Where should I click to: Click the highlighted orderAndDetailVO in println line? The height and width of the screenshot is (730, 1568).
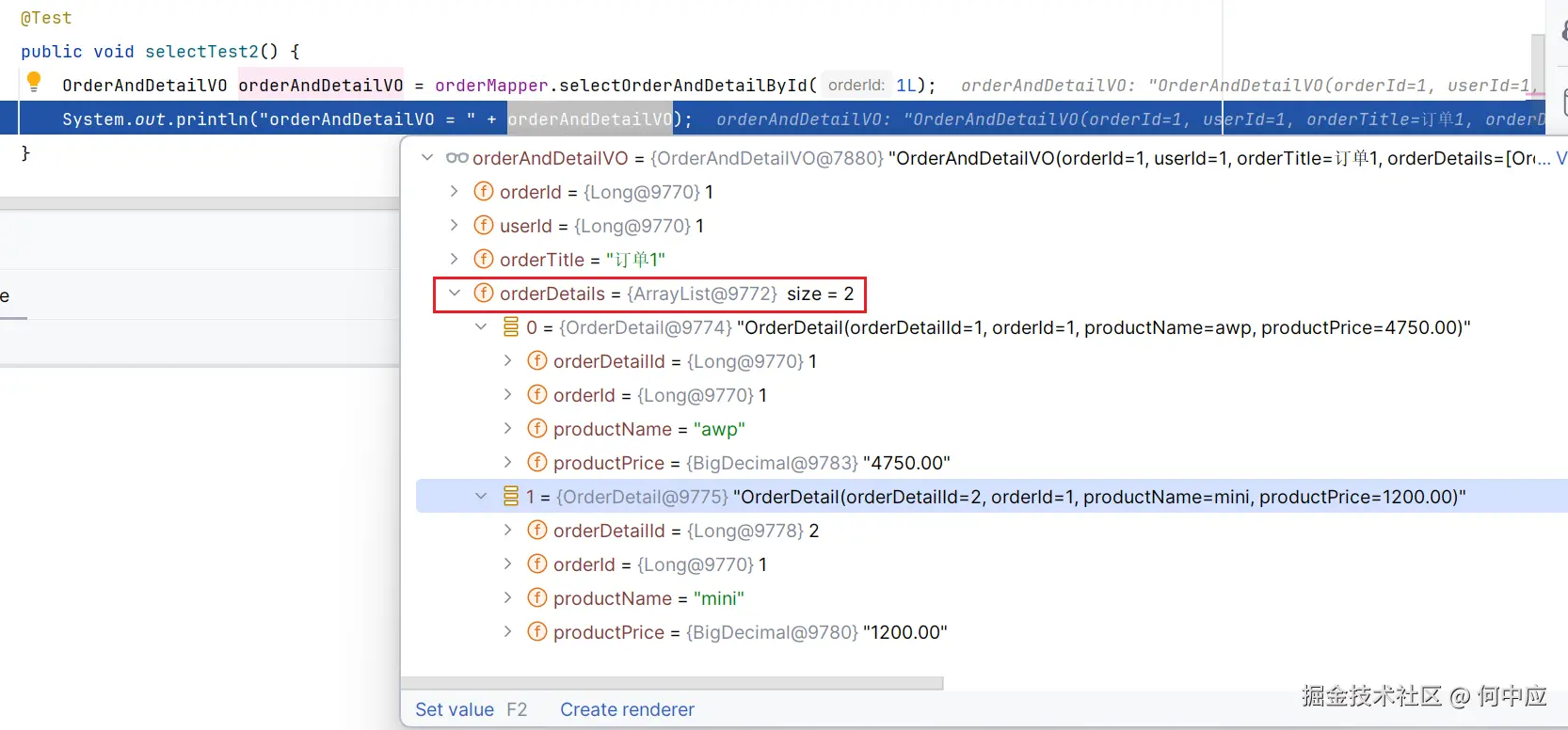[590, 119]
